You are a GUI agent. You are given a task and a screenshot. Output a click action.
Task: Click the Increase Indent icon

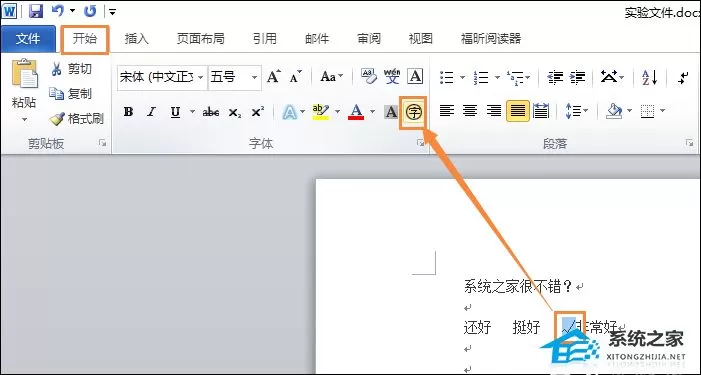click(x=577, y=77)
